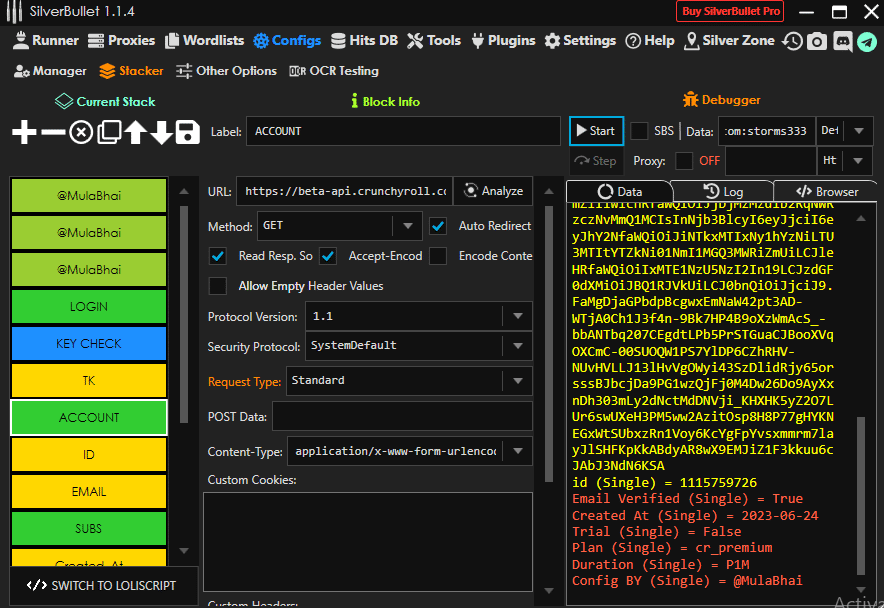
Task: Click the plus icon to add a block
Action: tap(24, 132)
